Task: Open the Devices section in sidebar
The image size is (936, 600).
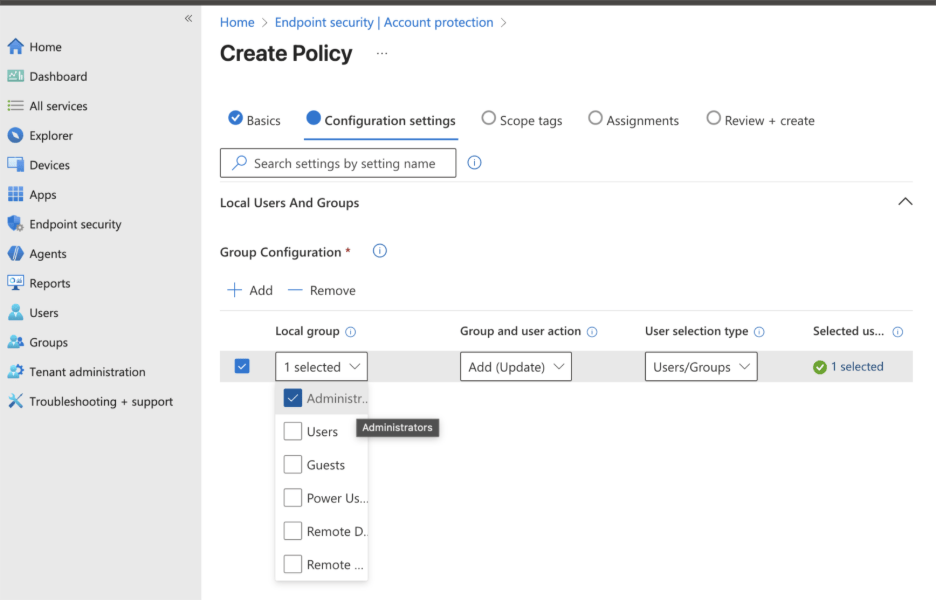Action: click(49, 164)
